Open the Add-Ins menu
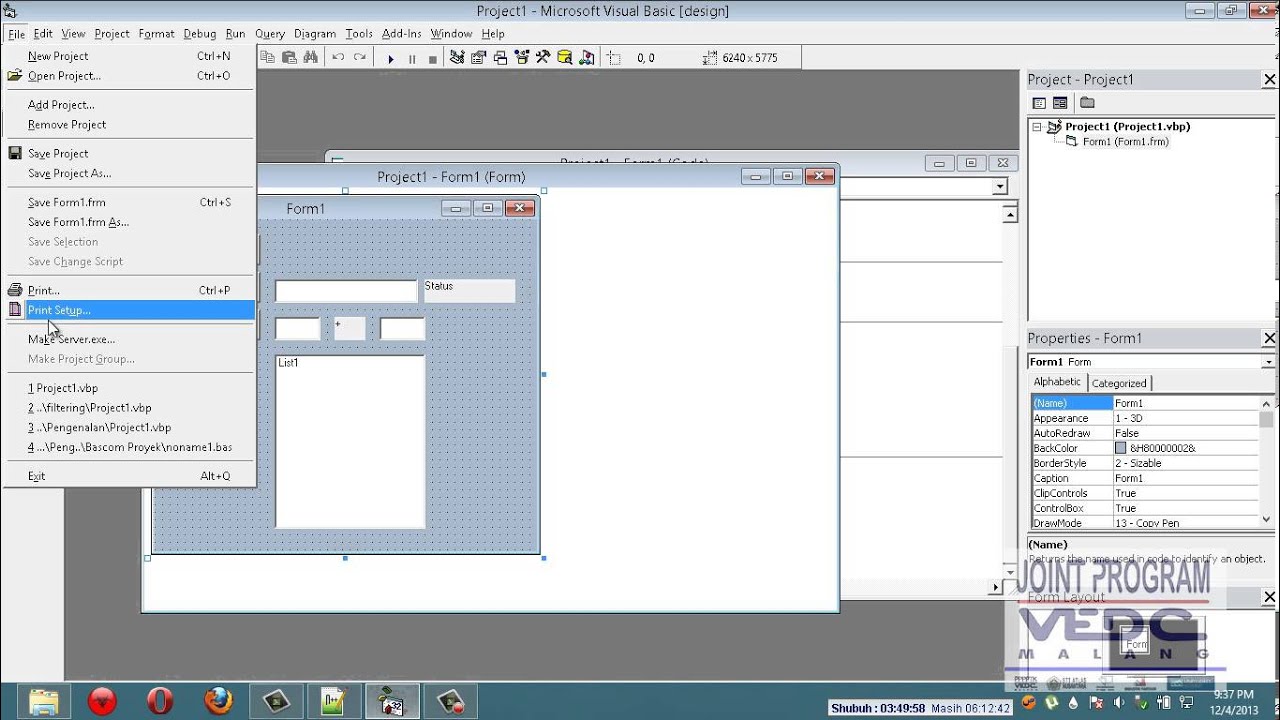This screenshot has height=720, width=1280. point(402,34)
